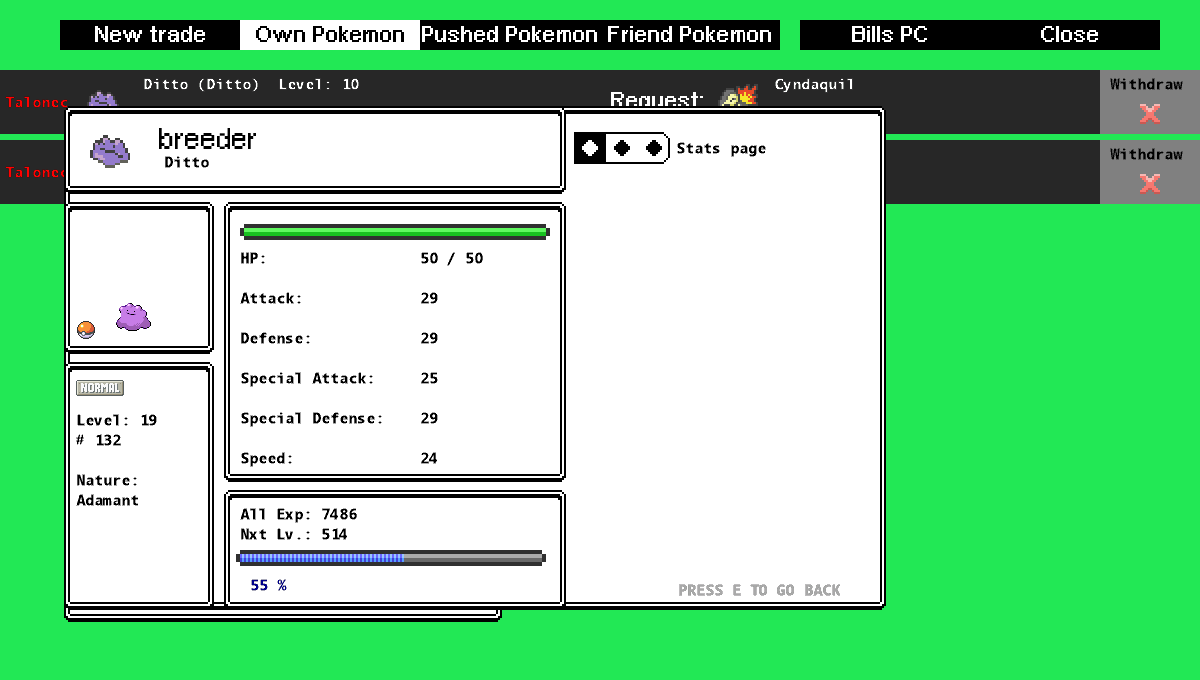Open Bills PC

point(889,35)
